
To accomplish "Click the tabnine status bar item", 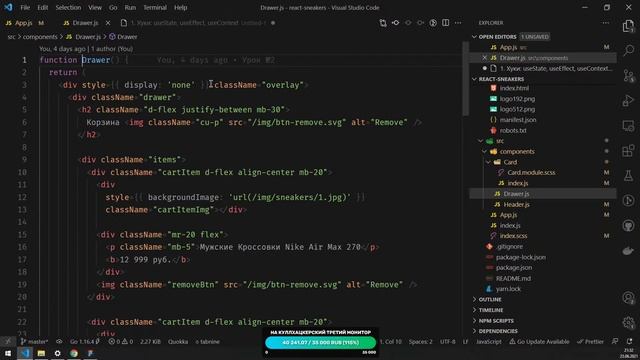I will click(208, 342).
